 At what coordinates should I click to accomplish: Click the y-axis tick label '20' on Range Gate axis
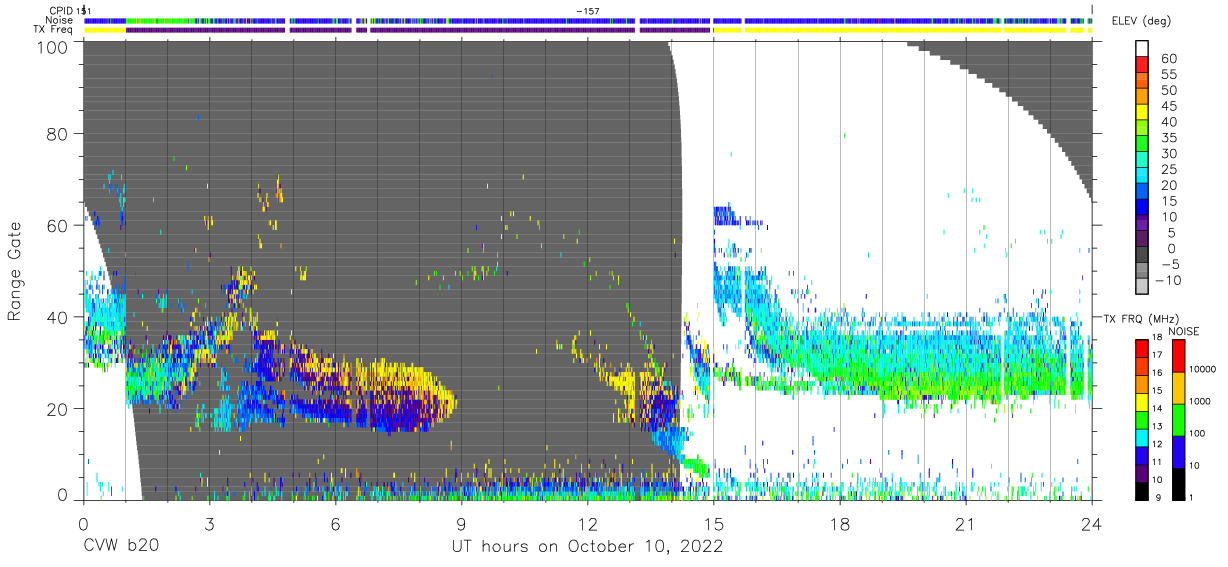coord(59,408)
